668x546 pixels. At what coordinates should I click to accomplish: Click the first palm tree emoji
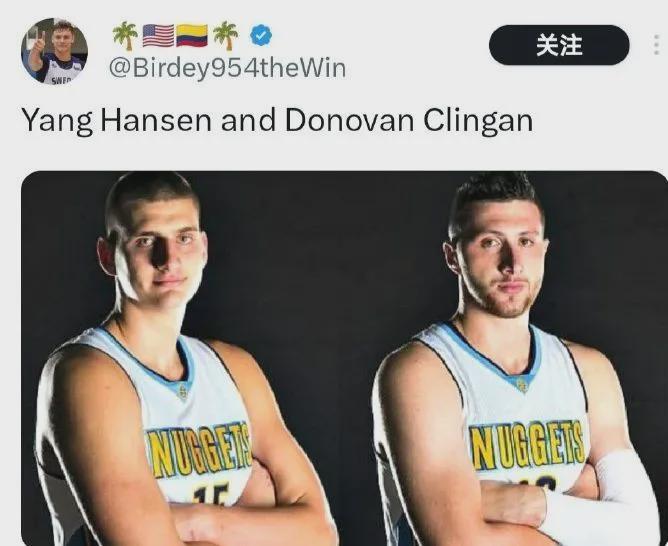(125, 36)
